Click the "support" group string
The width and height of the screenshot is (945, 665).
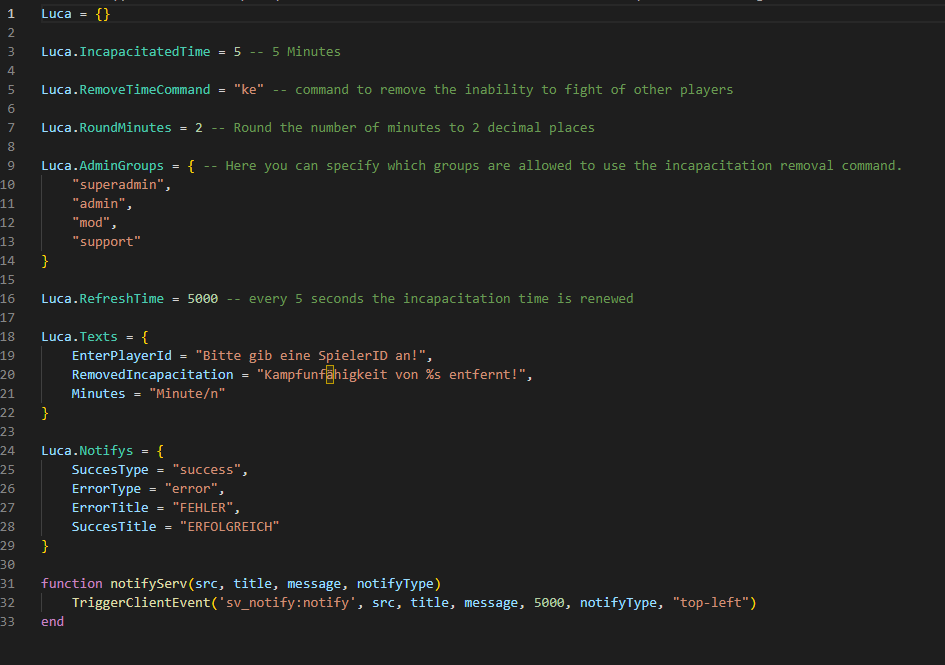(x=107, y=241)
